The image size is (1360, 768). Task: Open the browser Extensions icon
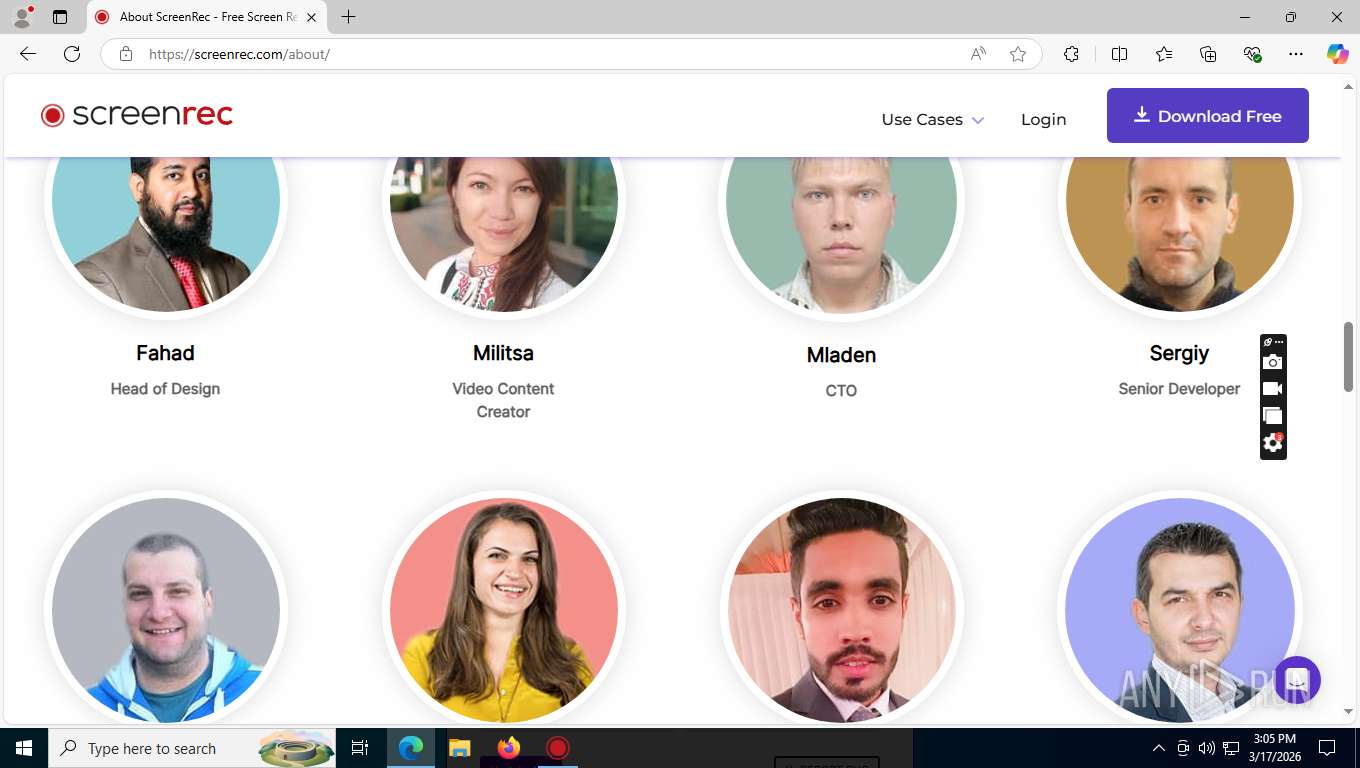[x=1071, y=54]
